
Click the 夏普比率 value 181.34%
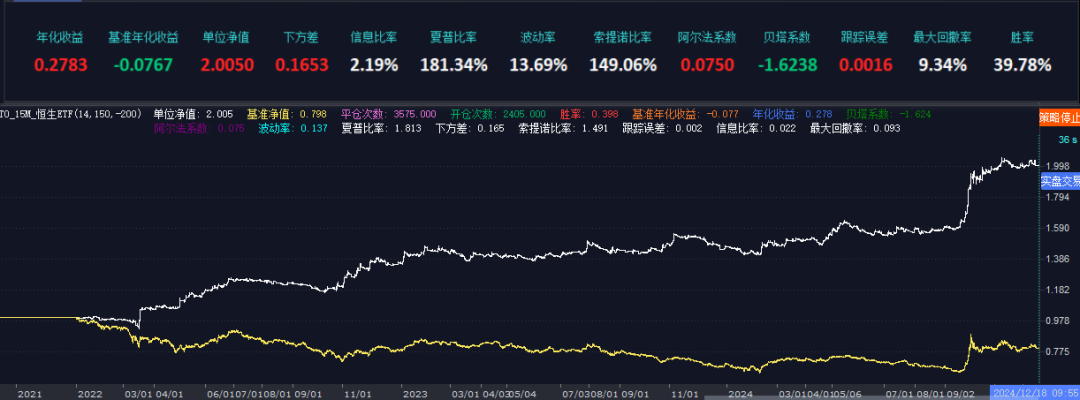pyautogui.click(x=454, y=65)
